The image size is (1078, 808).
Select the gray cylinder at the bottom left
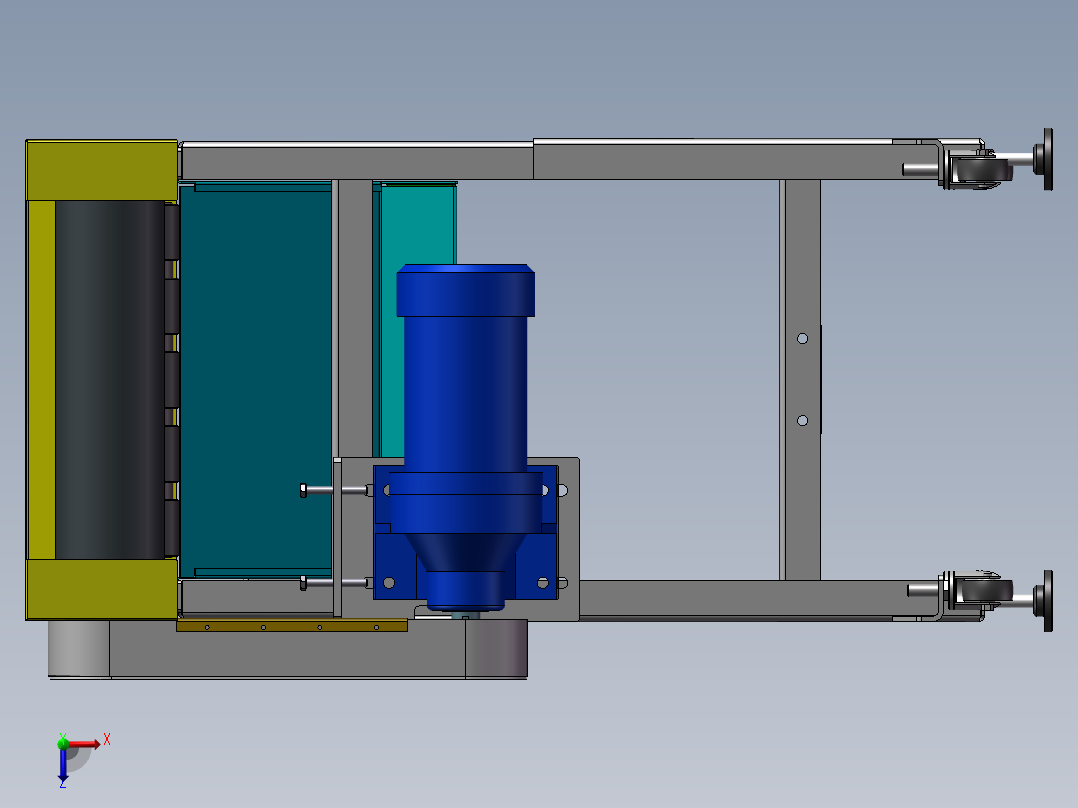(79, 648)
